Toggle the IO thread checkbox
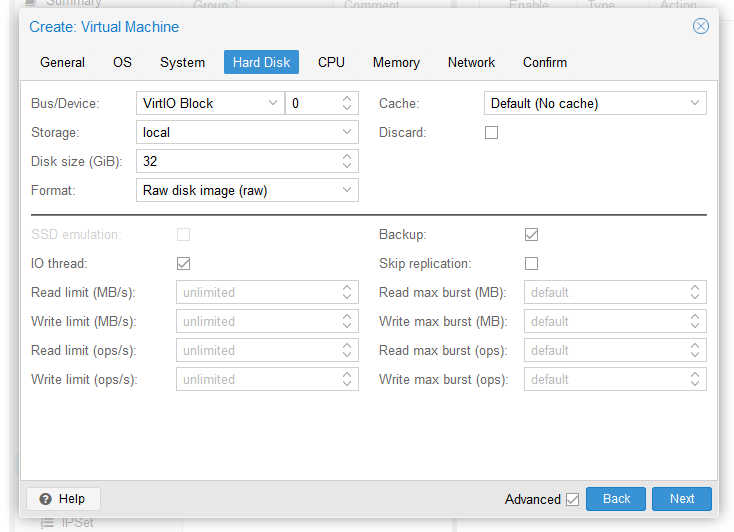 click(x=184, y=264)
